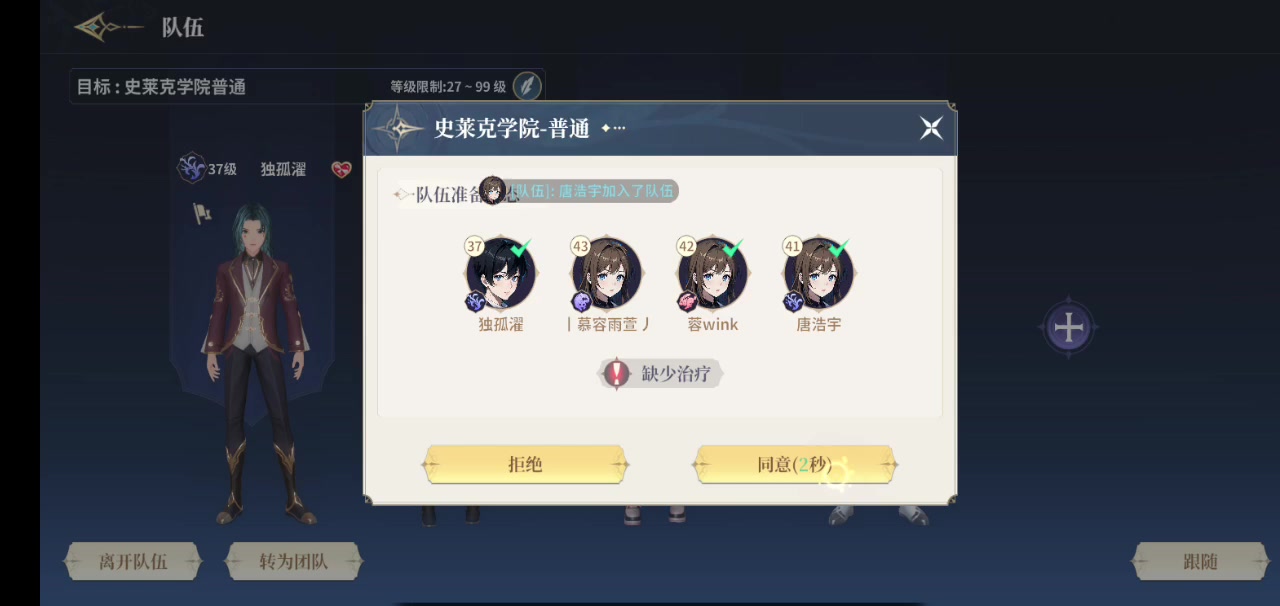Screen dimensions: 1280x606
Task: Close the 史莱克学院-普通 dialog
Action: coord(931,128)
